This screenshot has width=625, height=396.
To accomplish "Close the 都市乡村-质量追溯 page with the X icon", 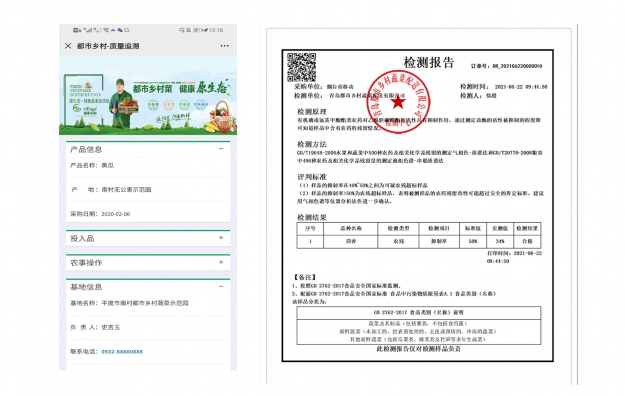I will [68, 46].
